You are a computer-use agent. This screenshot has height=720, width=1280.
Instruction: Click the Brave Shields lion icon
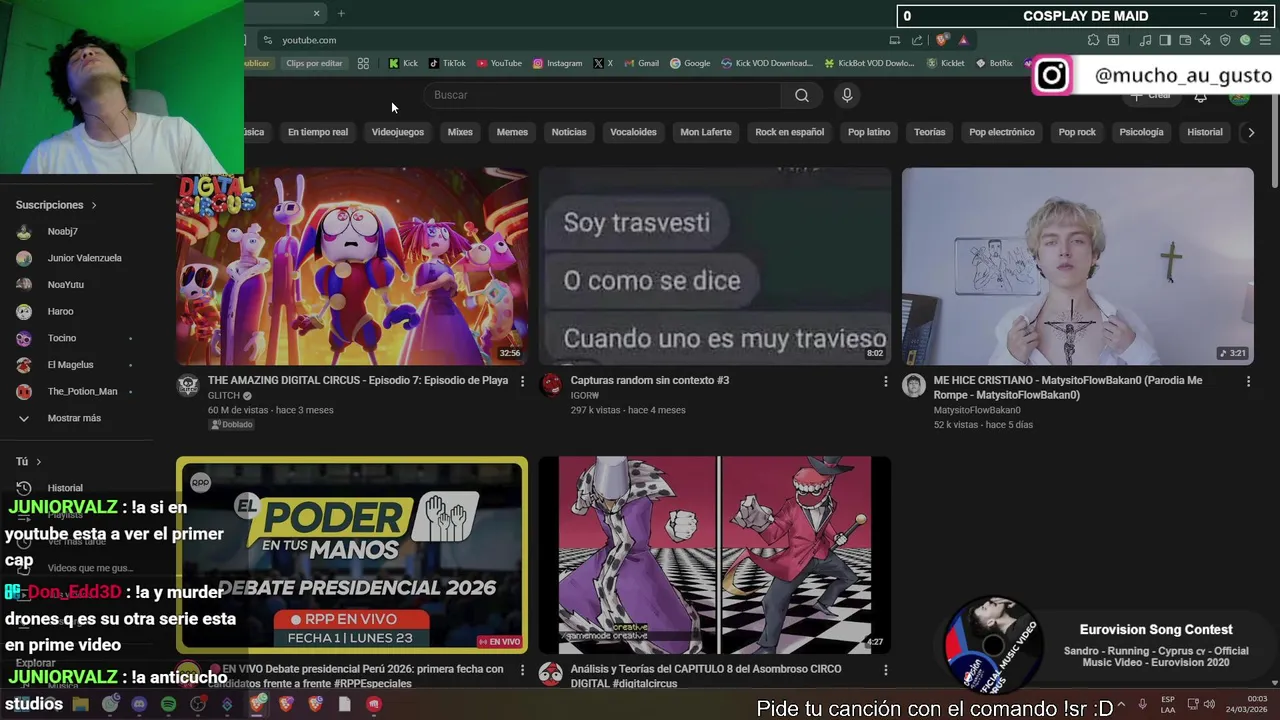[942, 40]
